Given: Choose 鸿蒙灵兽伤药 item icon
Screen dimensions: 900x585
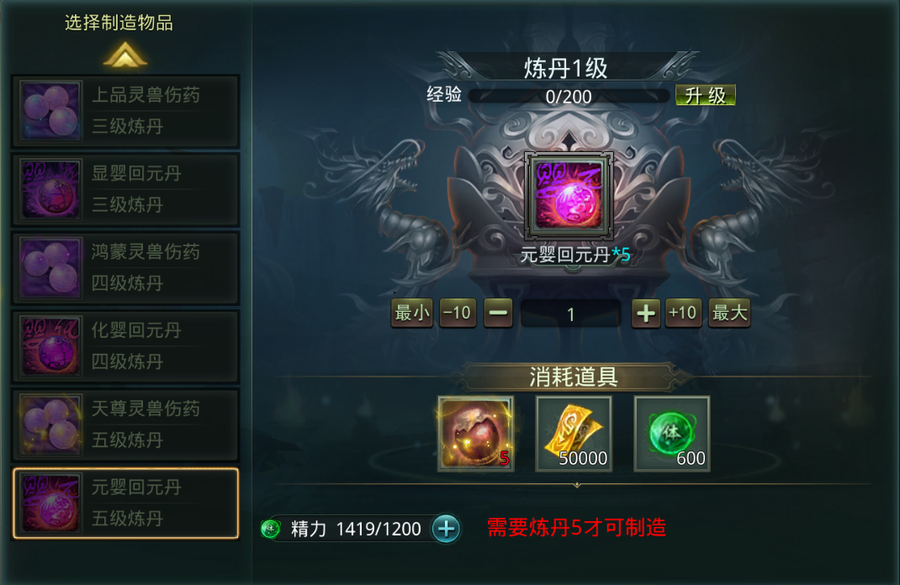Looking at the screenshot, I should [51, 268].
